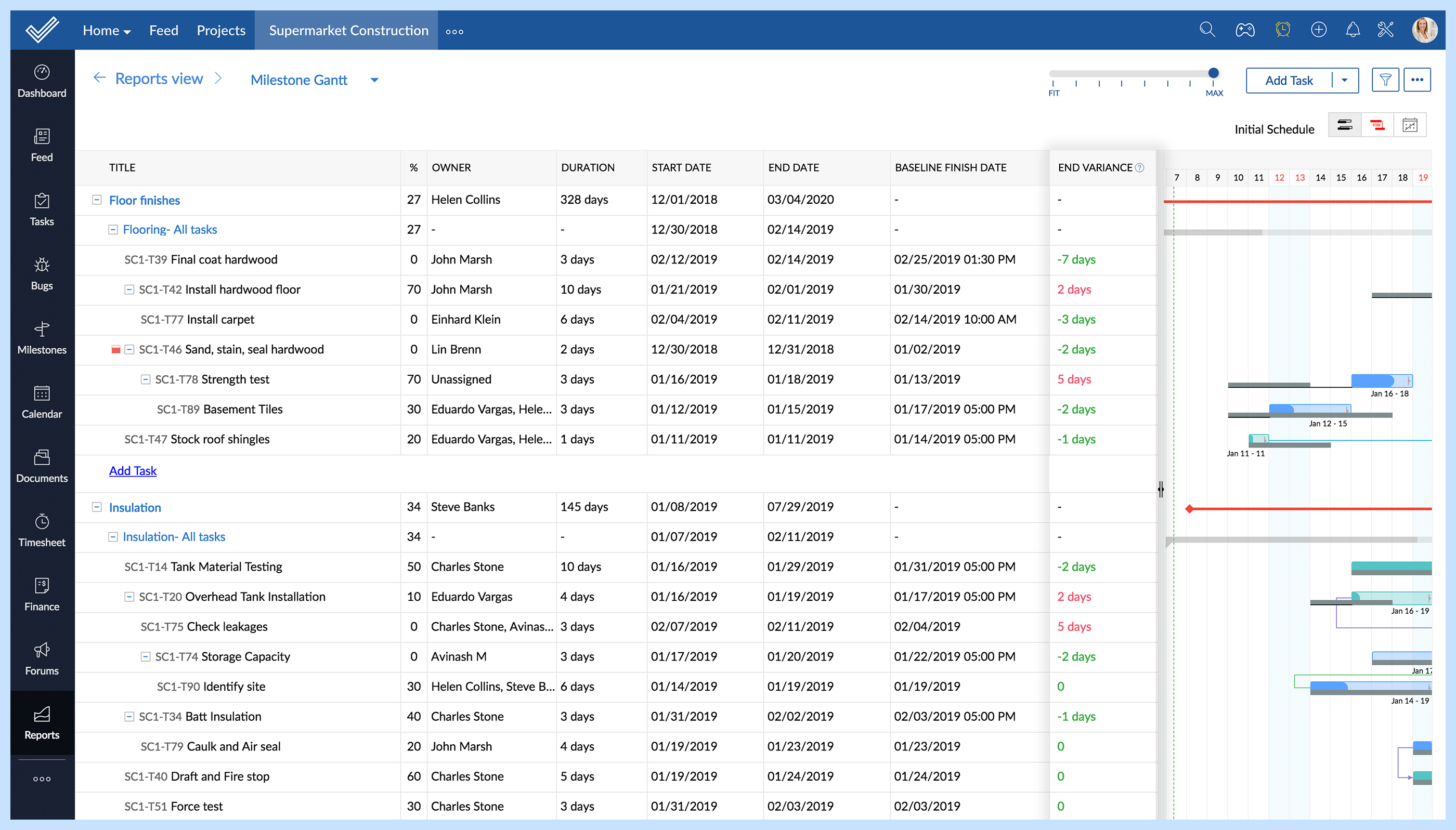Toggle the exclude-holidays calendar view
This screenshot has width=1456, height=830.
tap(1410, 124)
